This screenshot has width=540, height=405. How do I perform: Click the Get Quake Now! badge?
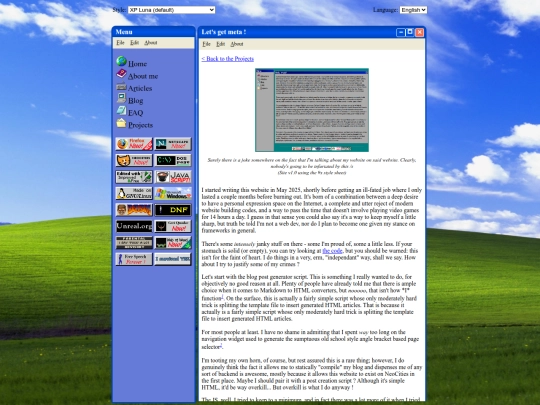[x=173, y=226]
